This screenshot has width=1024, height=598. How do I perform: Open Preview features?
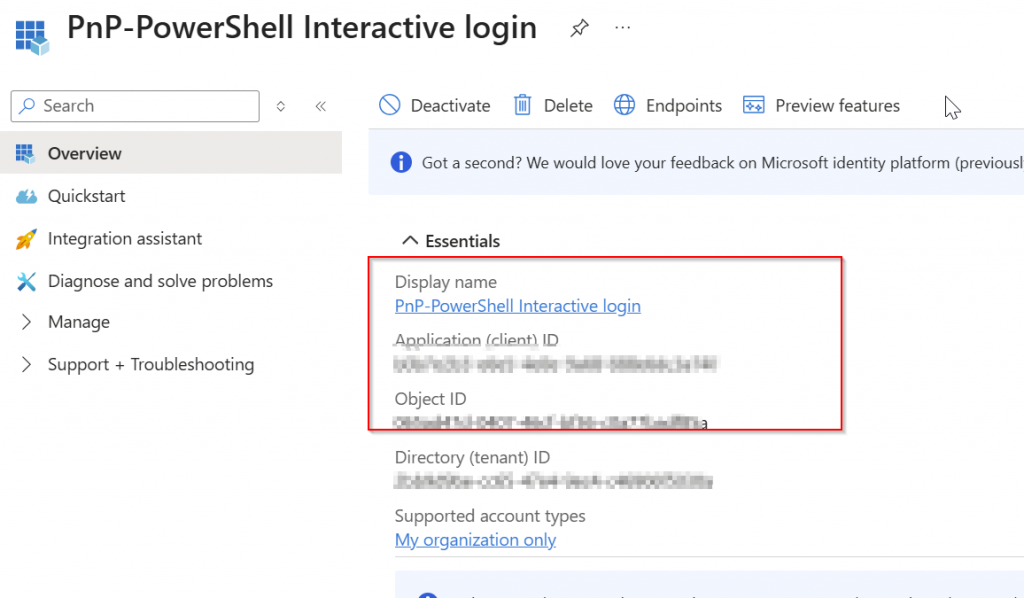coord(821,106)
